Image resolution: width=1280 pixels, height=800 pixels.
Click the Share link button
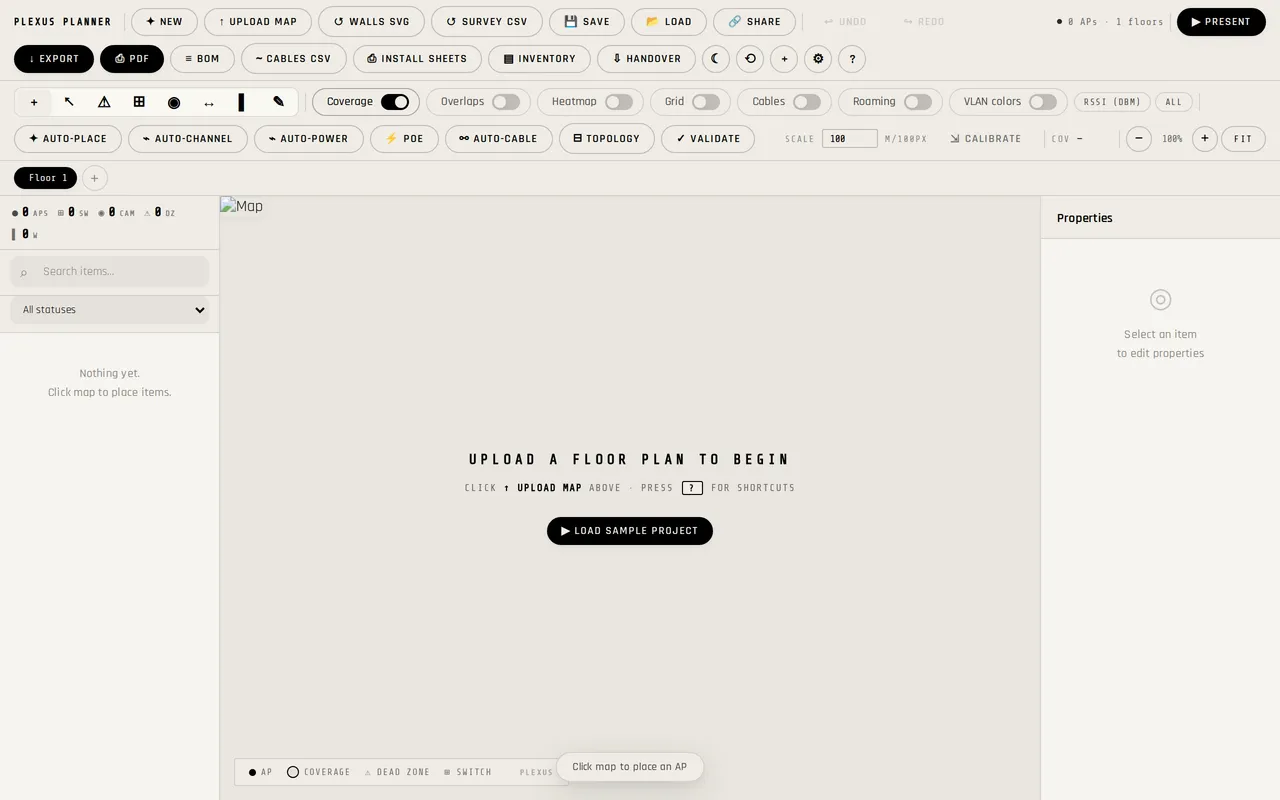coord(755,22)
